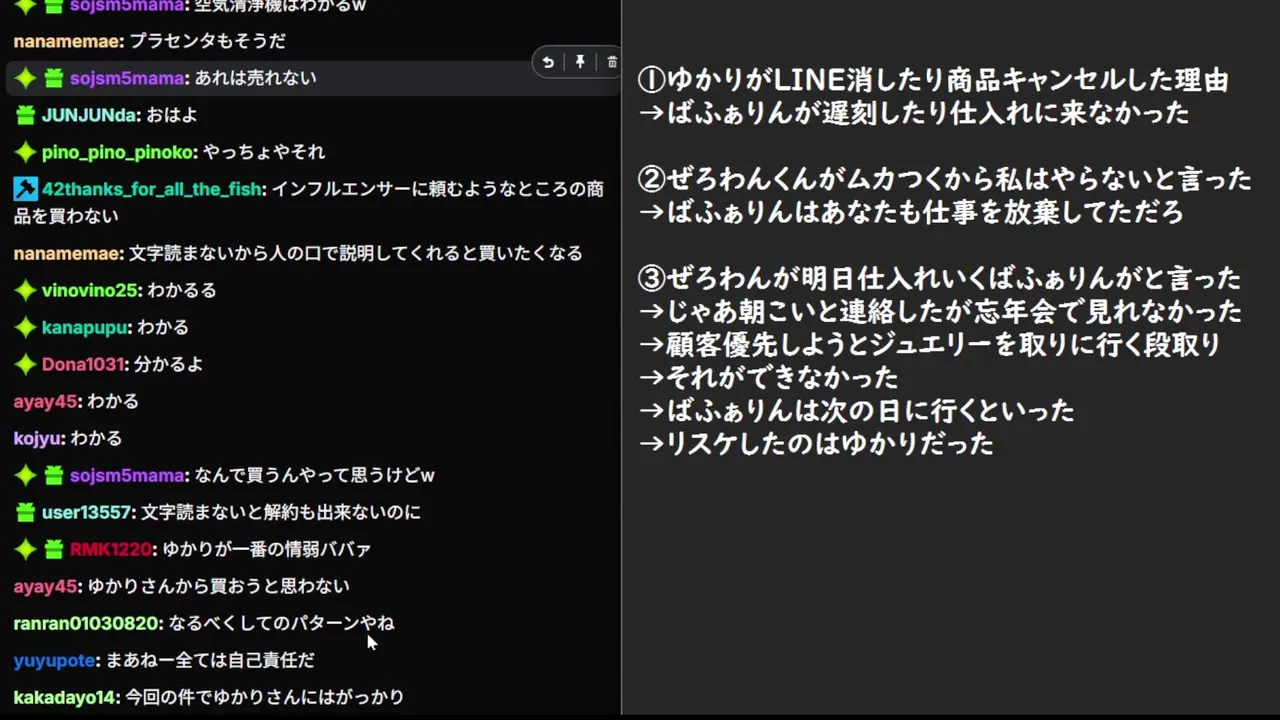This screenshot has width=1280, height=720.
Task: Select chat text '文字読まないから人の口で説明してくれると買いたくなる'
Action: coord(356,253)
